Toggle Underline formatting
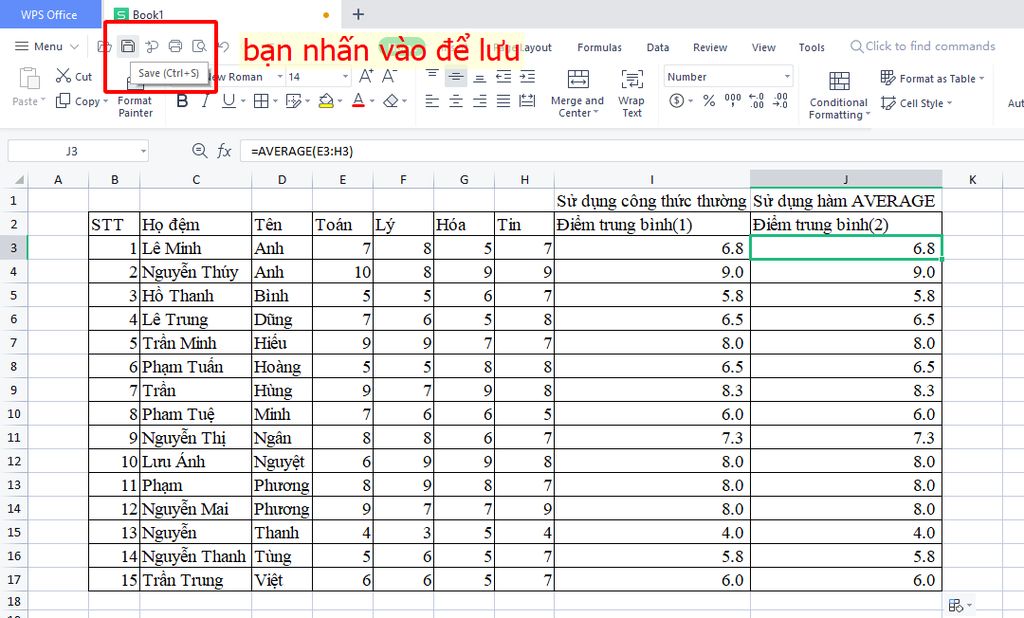This screenshot has height=618, width=1024. (229, 101)
